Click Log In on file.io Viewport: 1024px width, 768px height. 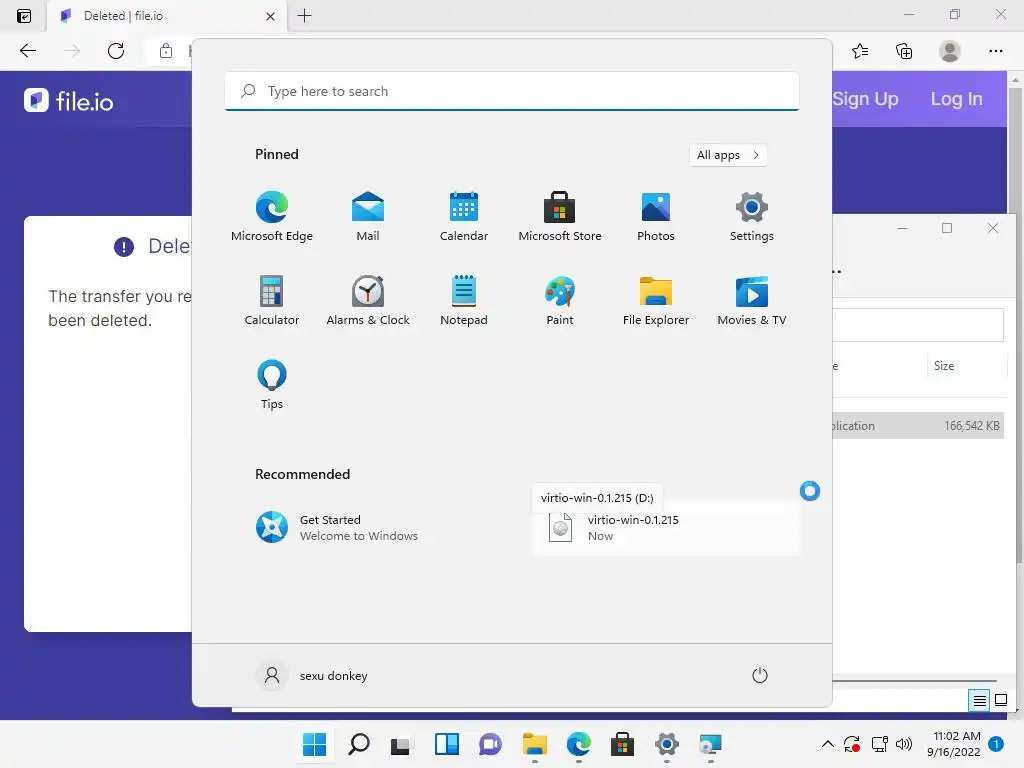[x=956, y=99]
